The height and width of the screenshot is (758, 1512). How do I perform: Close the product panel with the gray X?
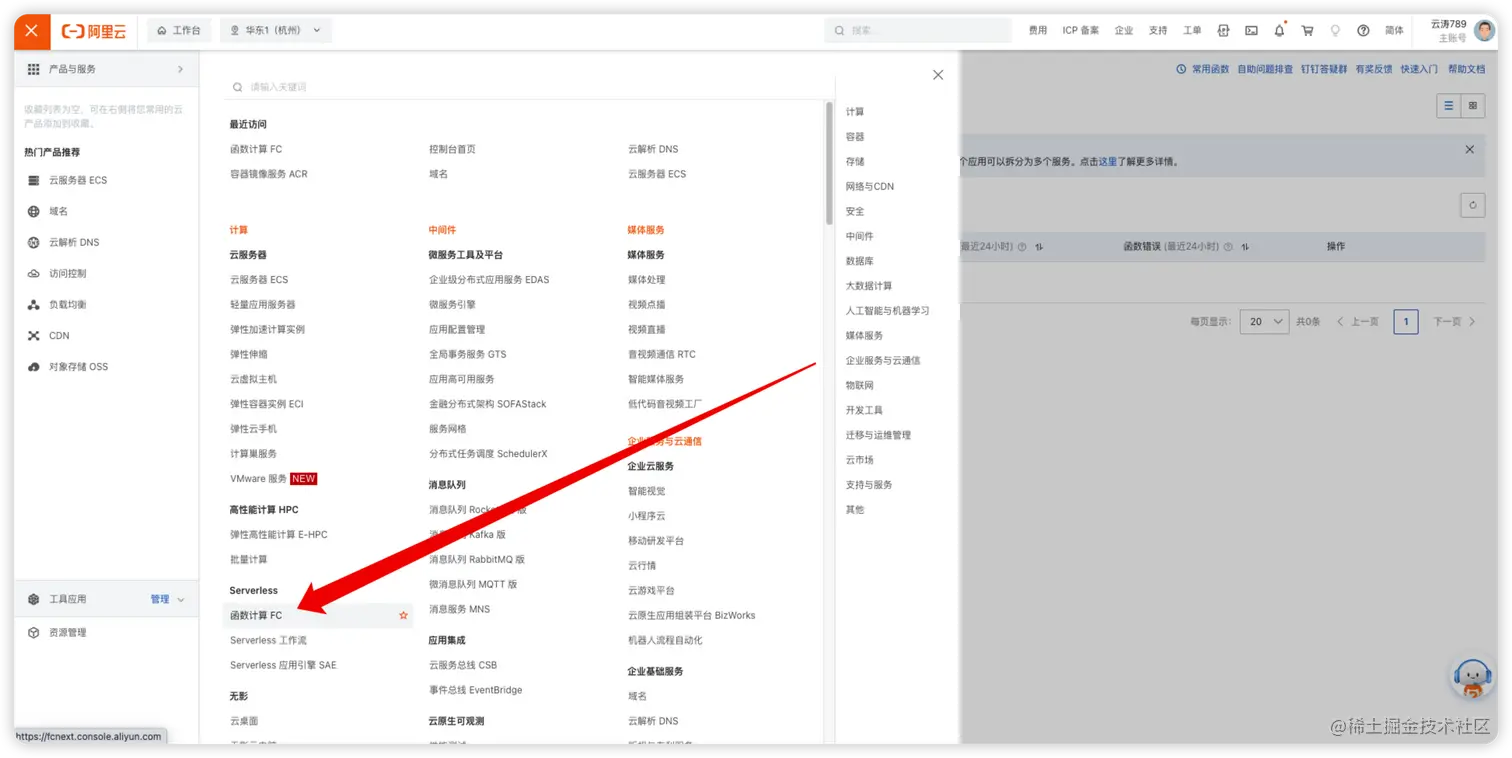click(938, 75)
